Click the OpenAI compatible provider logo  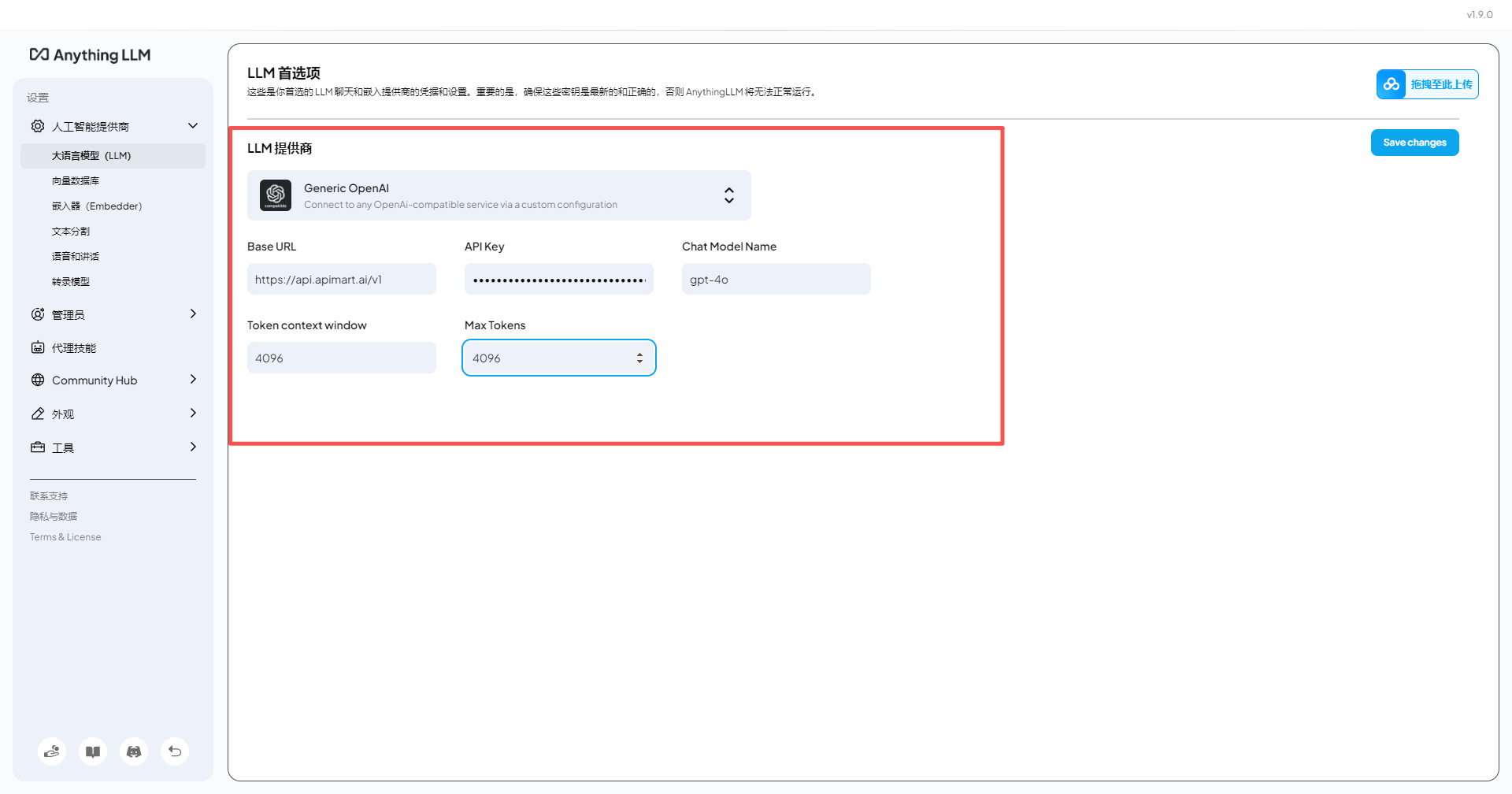tap(276, 195)
